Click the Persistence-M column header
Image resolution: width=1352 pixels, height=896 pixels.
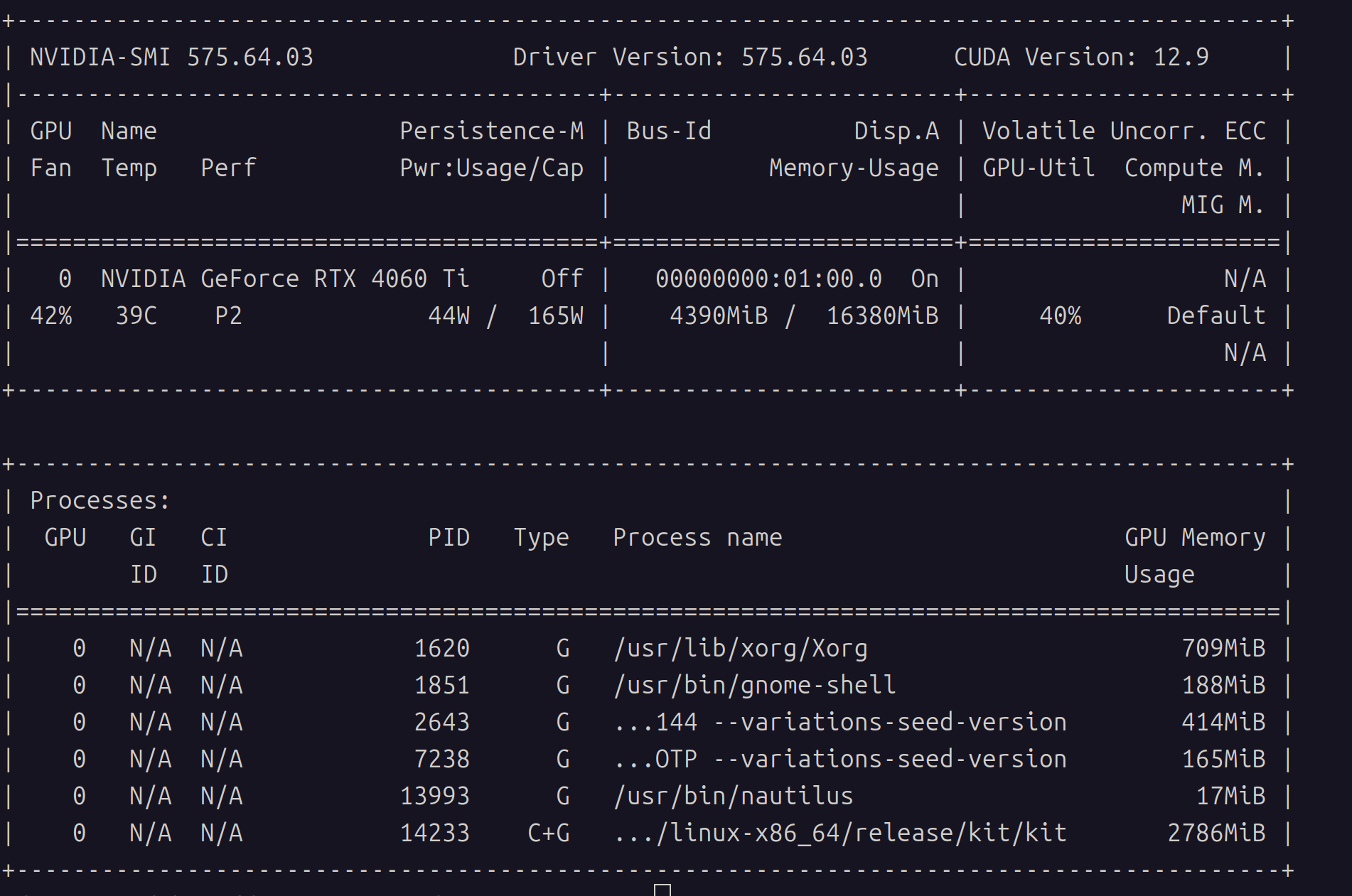click(491, 131)
